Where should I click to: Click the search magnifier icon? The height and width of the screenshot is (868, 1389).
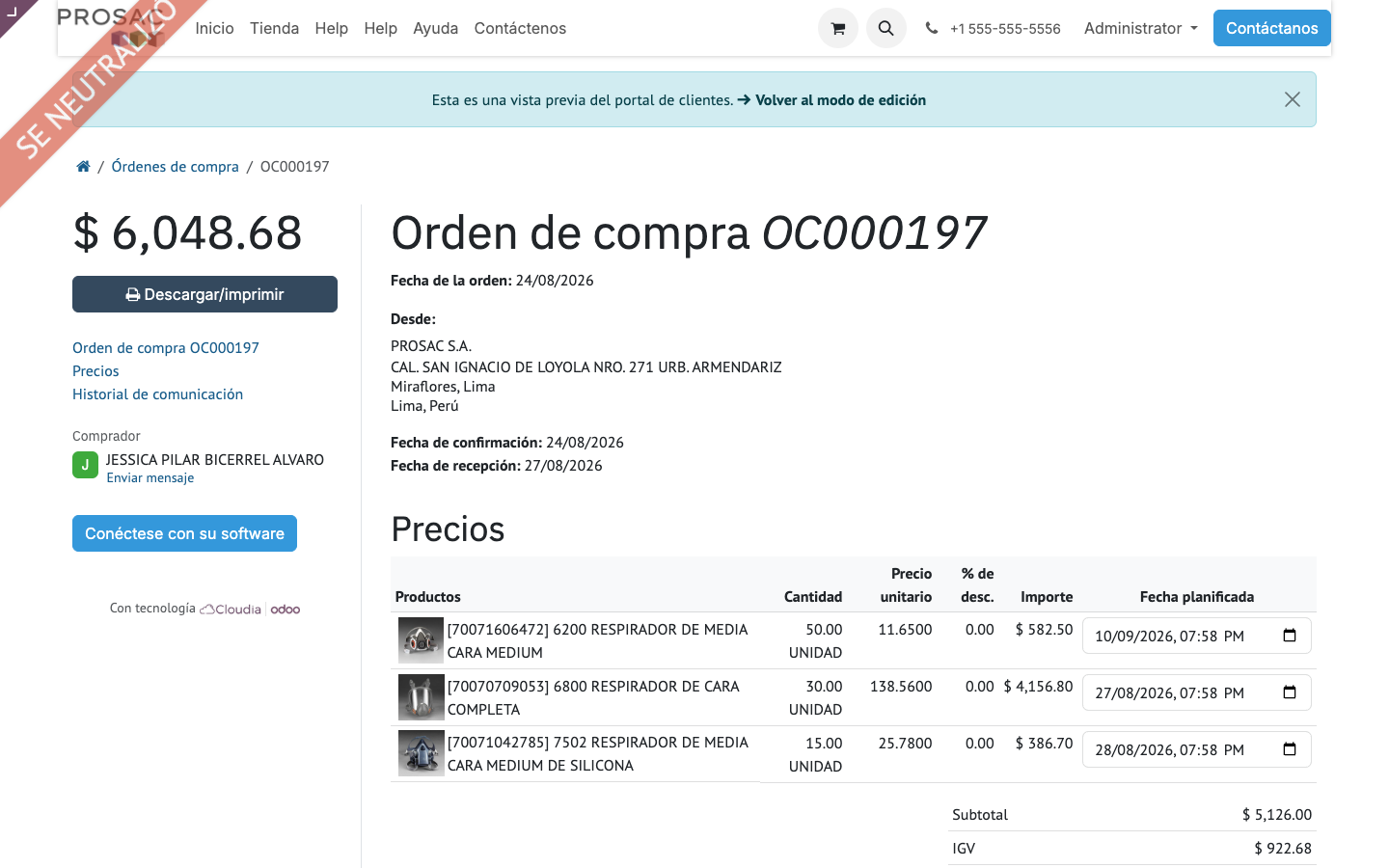coord(885,28)
